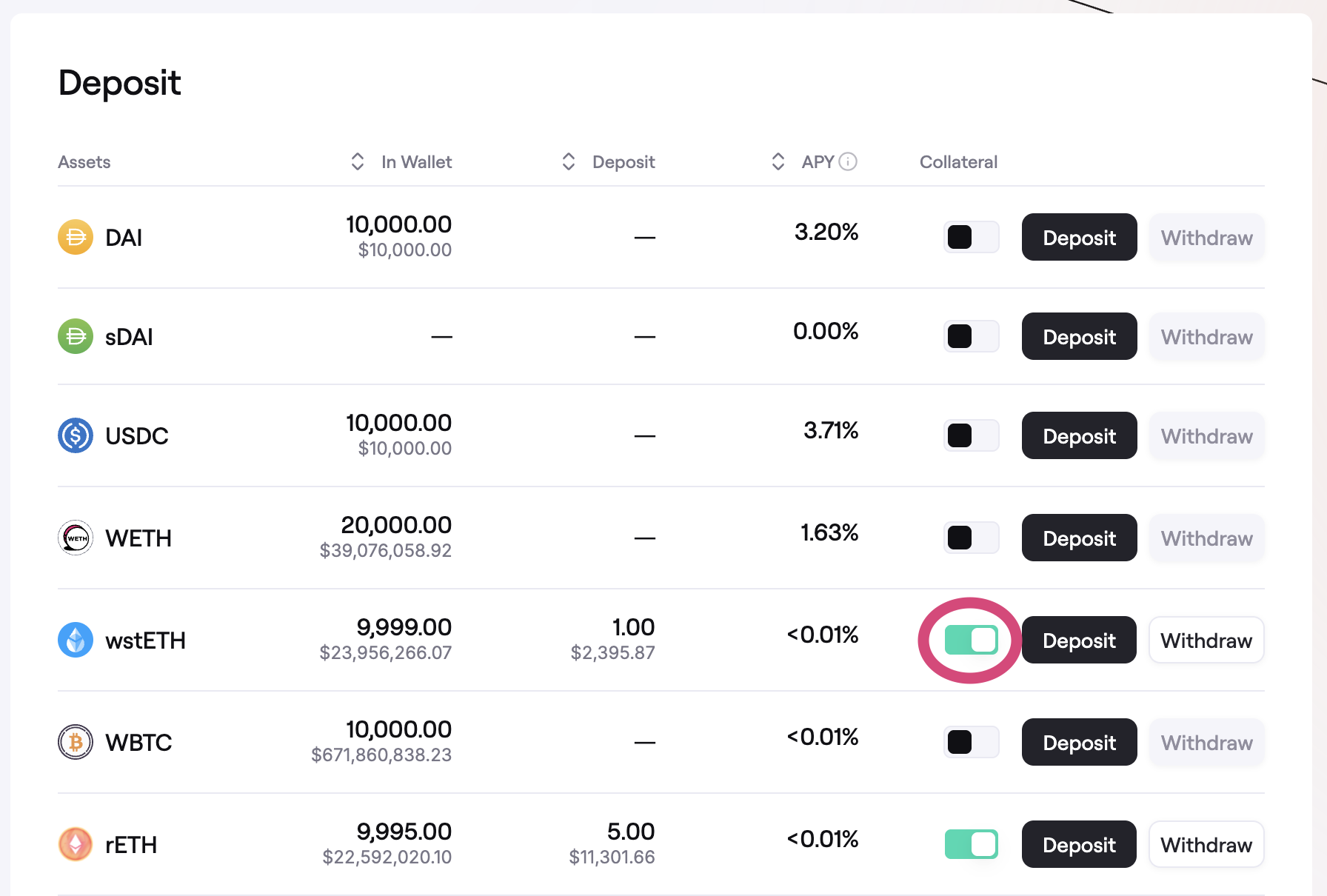Click the sDAI token icon

coord(76,337)
